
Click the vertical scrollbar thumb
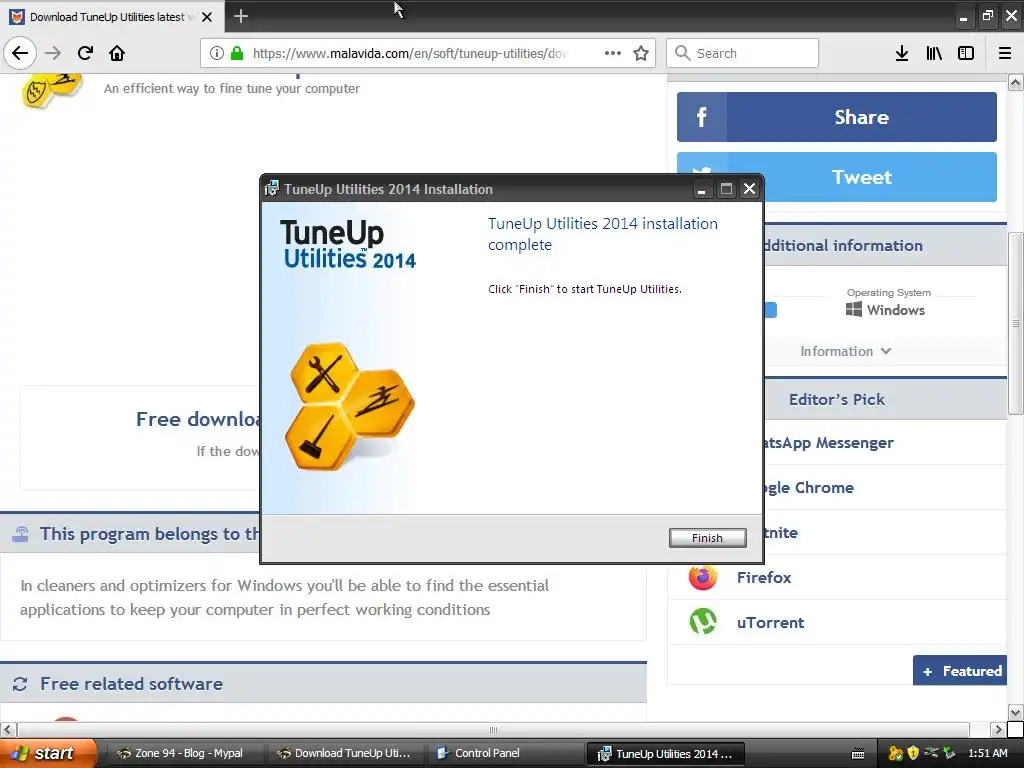(1016, 323)
